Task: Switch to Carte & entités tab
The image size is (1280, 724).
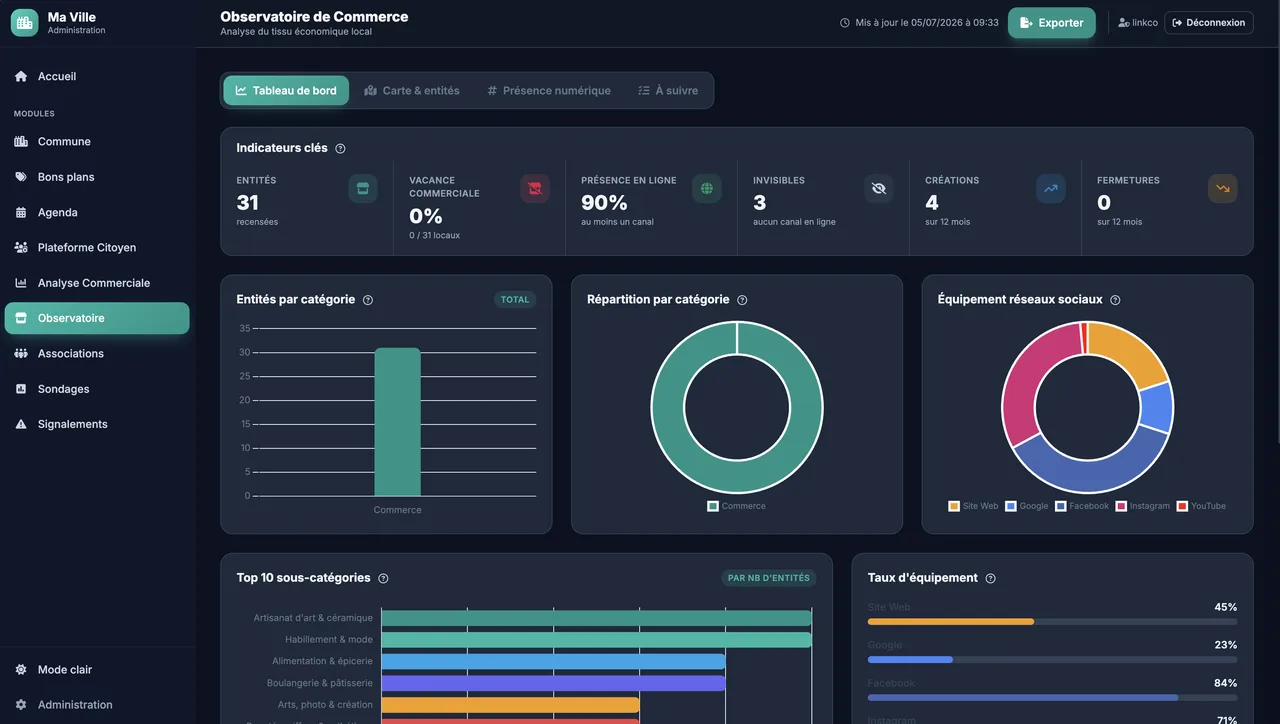Action: [x=412, y=90]
